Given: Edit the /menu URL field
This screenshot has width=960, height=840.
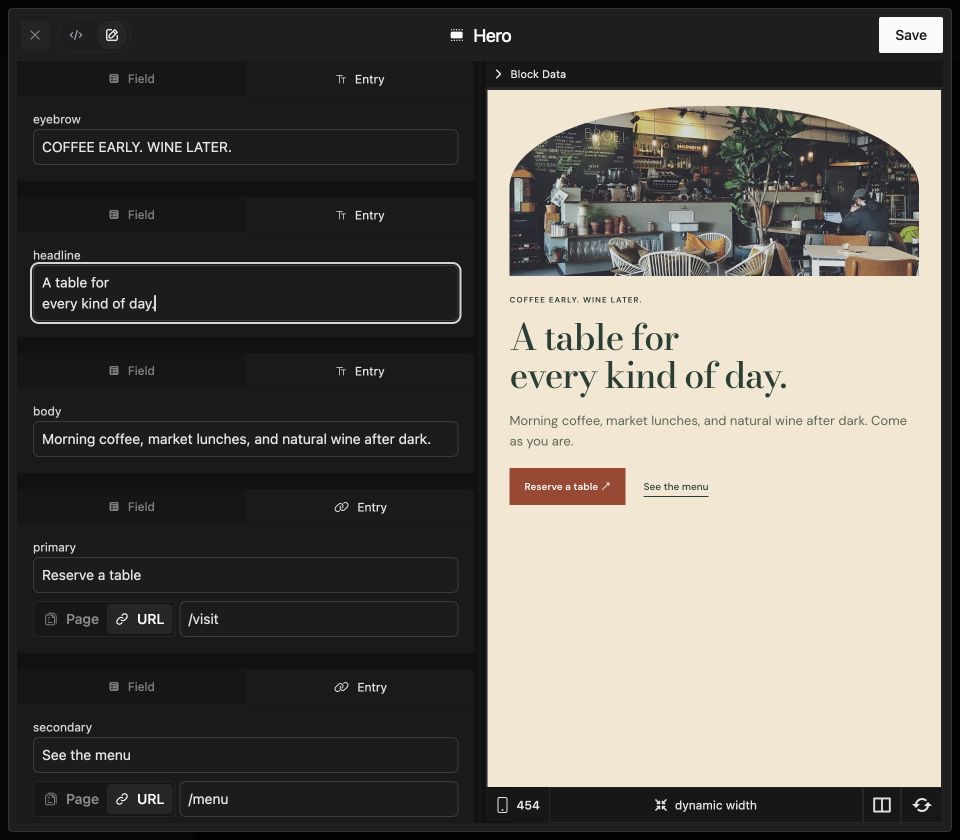Looking at the screenshot, I should click(x=319, y=799).
